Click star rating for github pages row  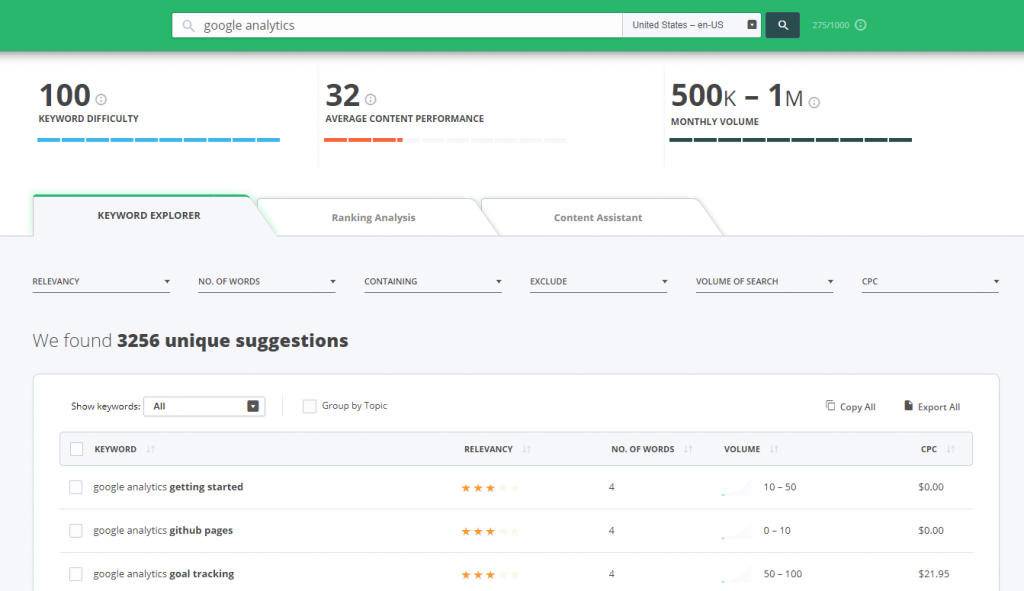point(490,532)
